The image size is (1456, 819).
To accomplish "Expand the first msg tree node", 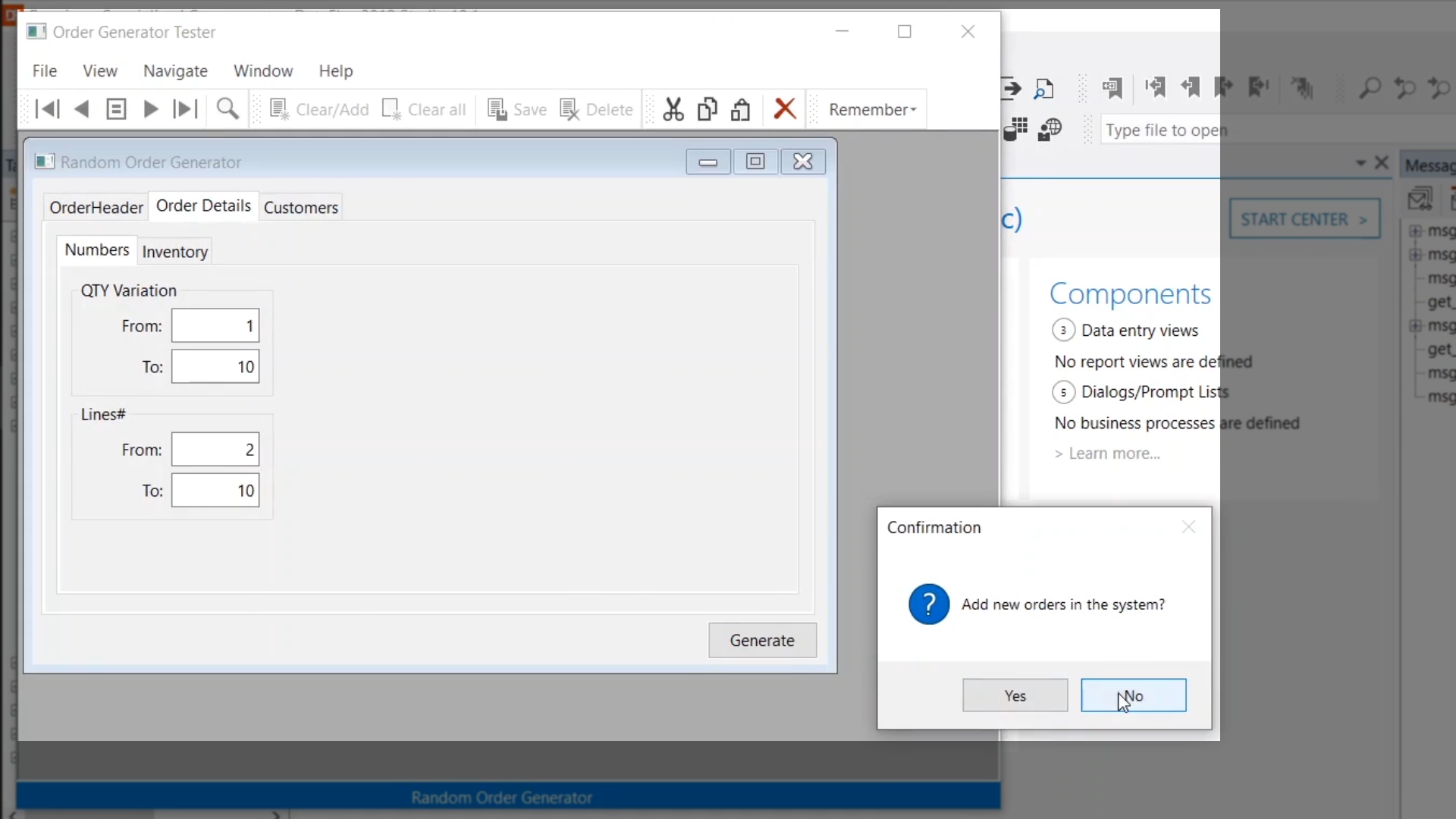I will tap(1415, 231).
